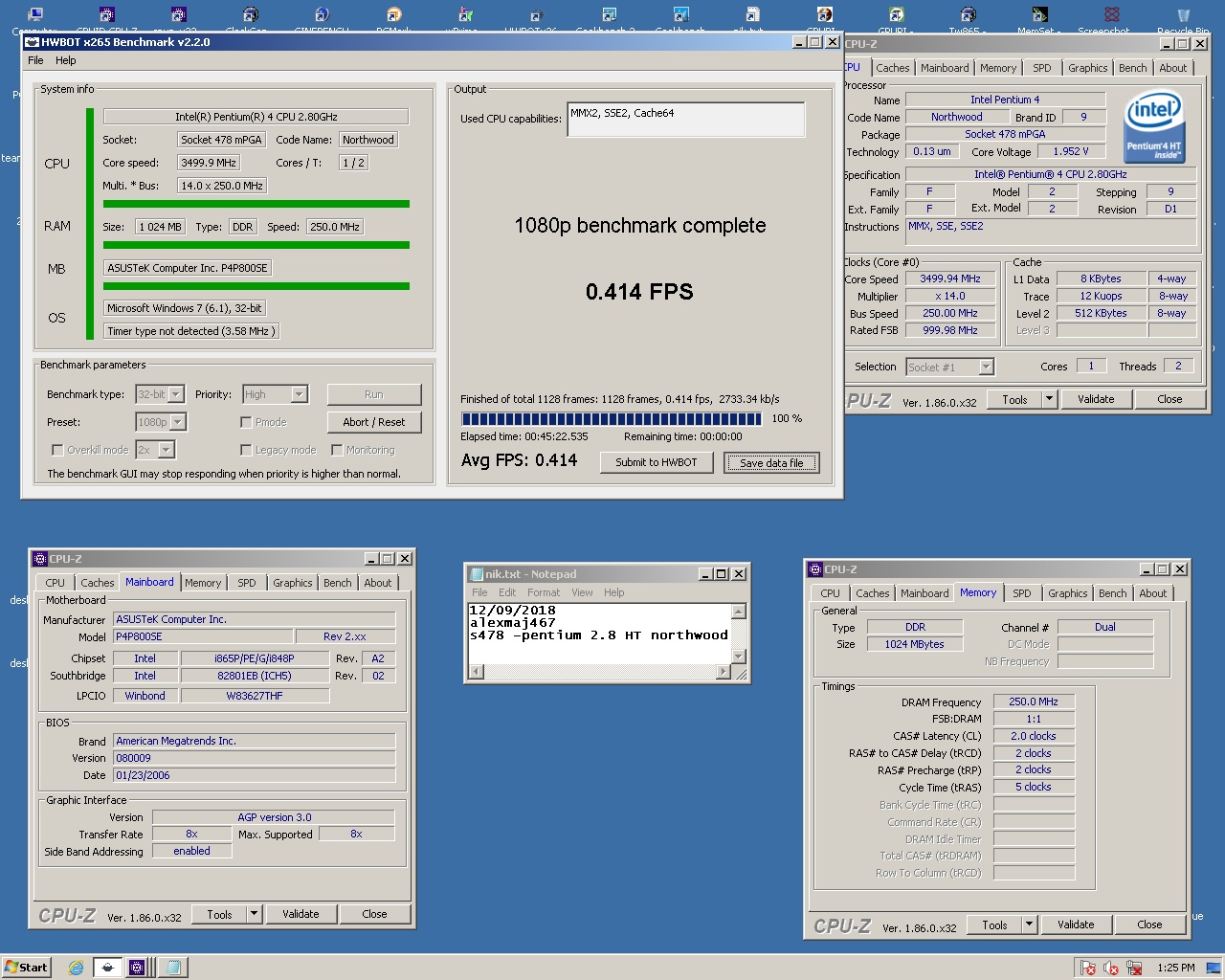Open Help menu in HWBOT x265
The width and height of the screenshot is (1225, 980).
(x=66, y=60)
